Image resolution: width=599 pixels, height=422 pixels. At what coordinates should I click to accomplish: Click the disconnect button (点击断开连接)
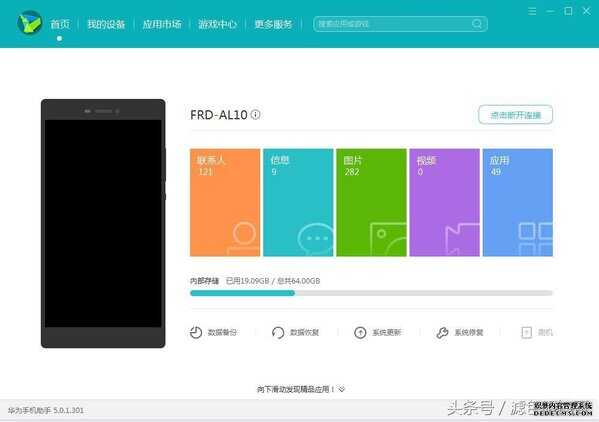point(515,115)
